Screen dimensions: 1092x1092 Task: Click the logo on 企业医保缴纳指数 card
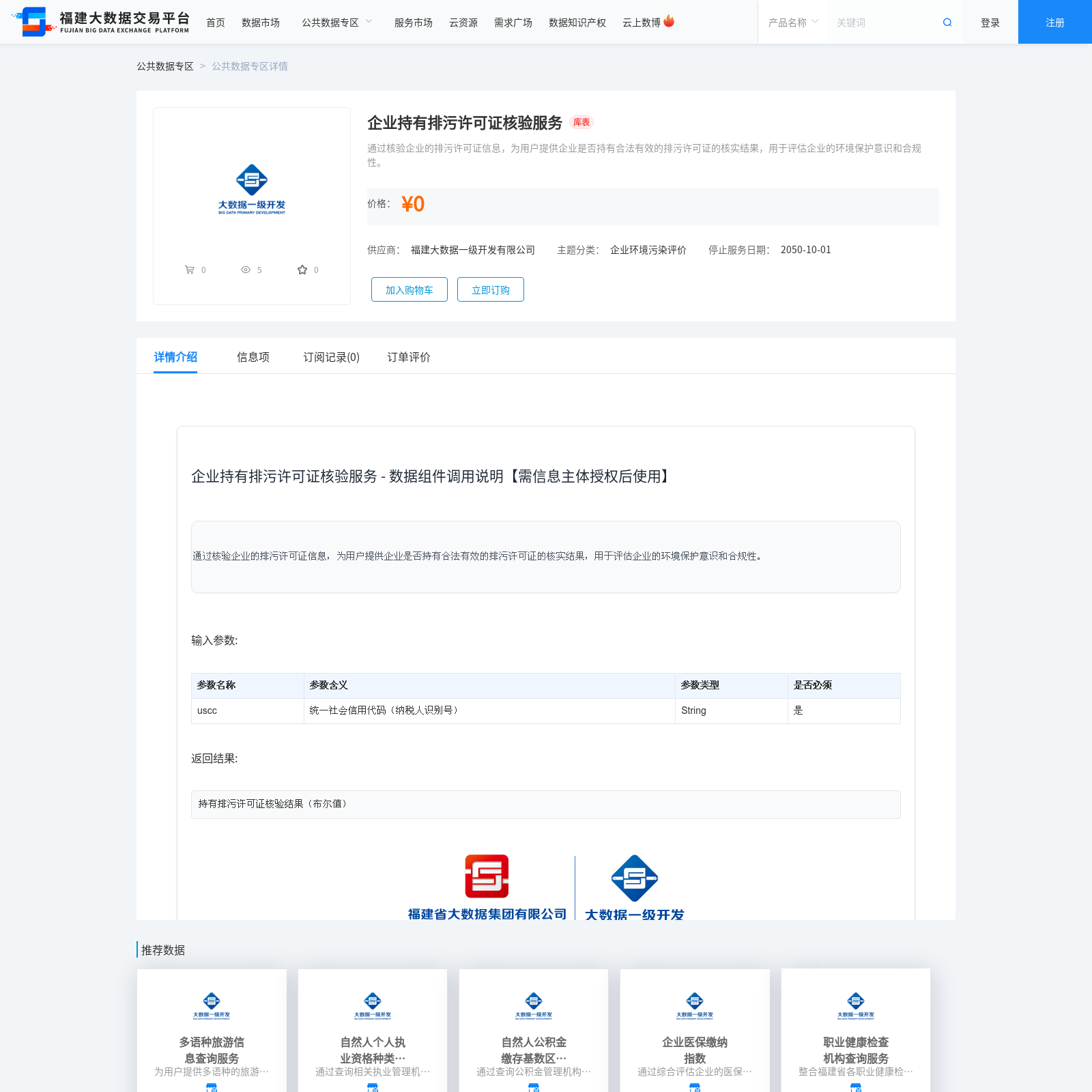point(695,1005)
